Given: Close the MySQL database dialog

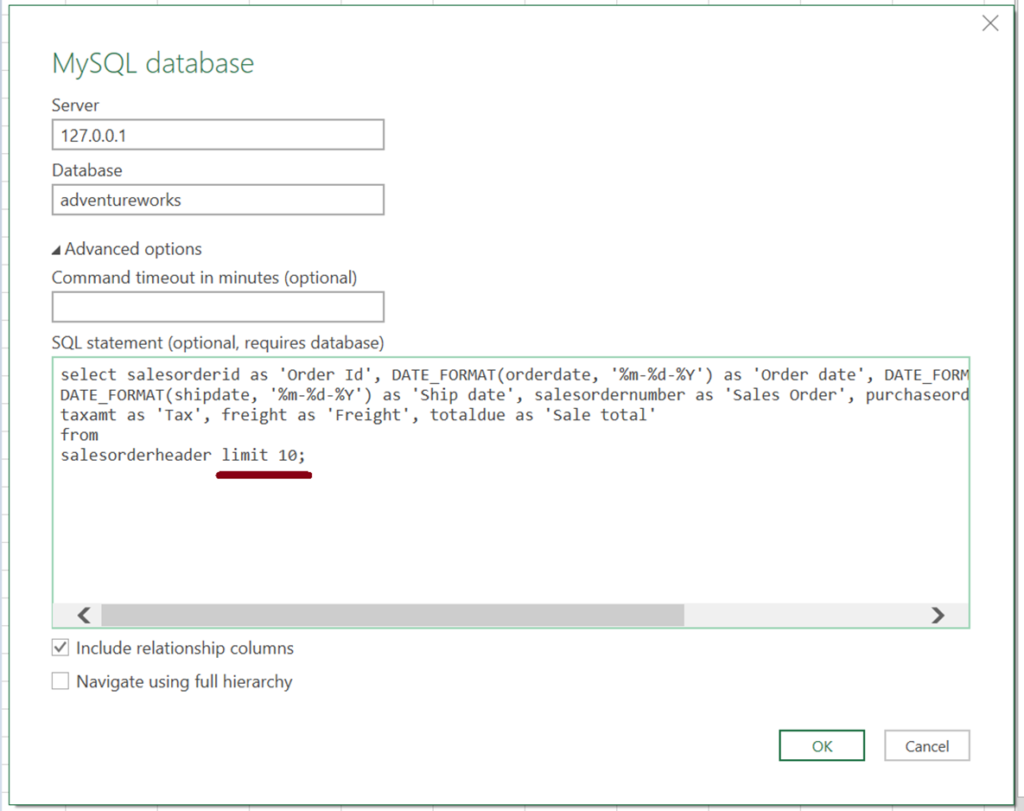Looking at the screenshot, I should click(x=990, y=24).
